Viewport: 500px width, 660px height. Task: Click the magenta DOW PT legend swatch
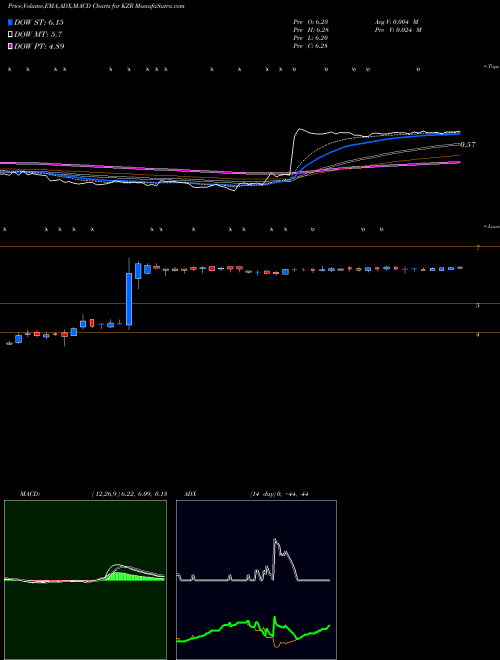(11, 46)
